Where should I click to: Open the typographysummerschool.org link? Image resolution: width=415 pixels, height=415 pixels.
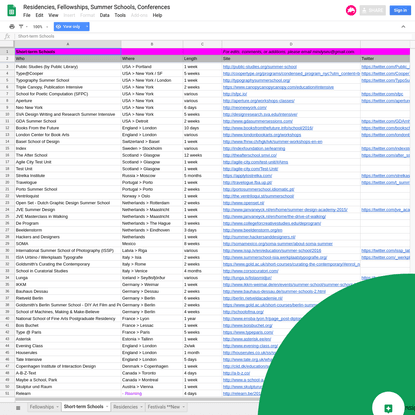[x=256, y=80]
